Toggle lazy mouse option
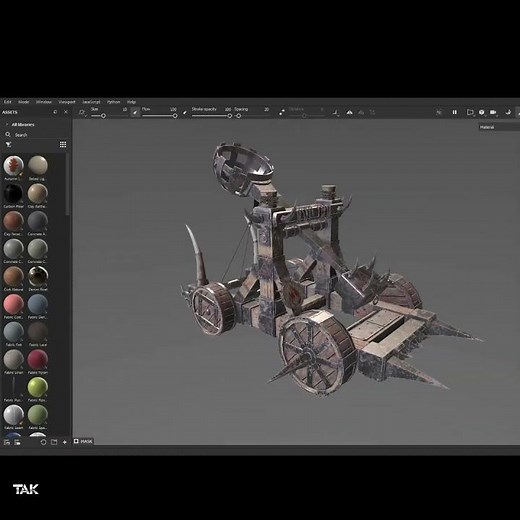520x520 pixels. coord(282,112)
